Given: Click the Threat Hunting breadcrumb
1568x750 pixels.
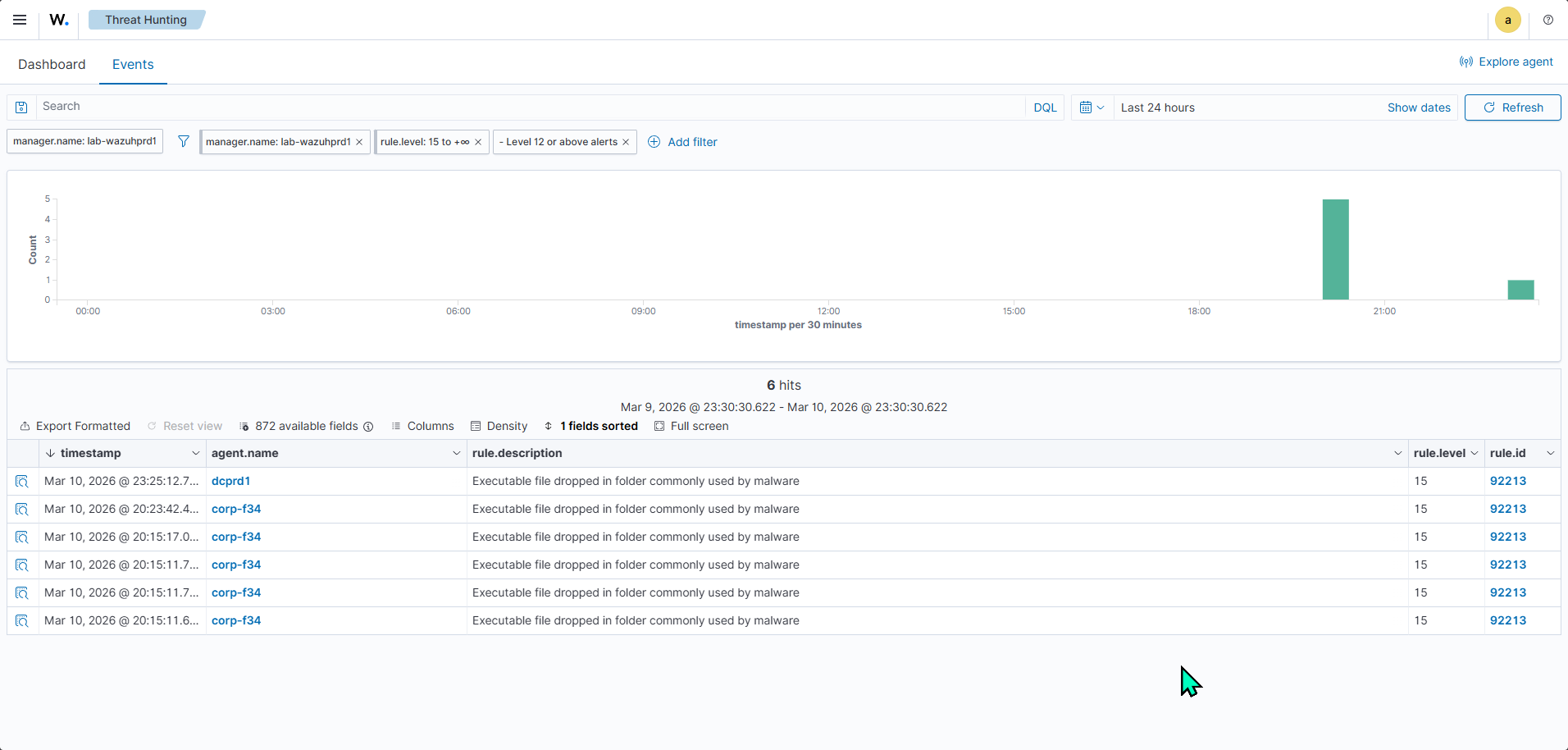Looking at the screenshot, I should coord(146,20).
